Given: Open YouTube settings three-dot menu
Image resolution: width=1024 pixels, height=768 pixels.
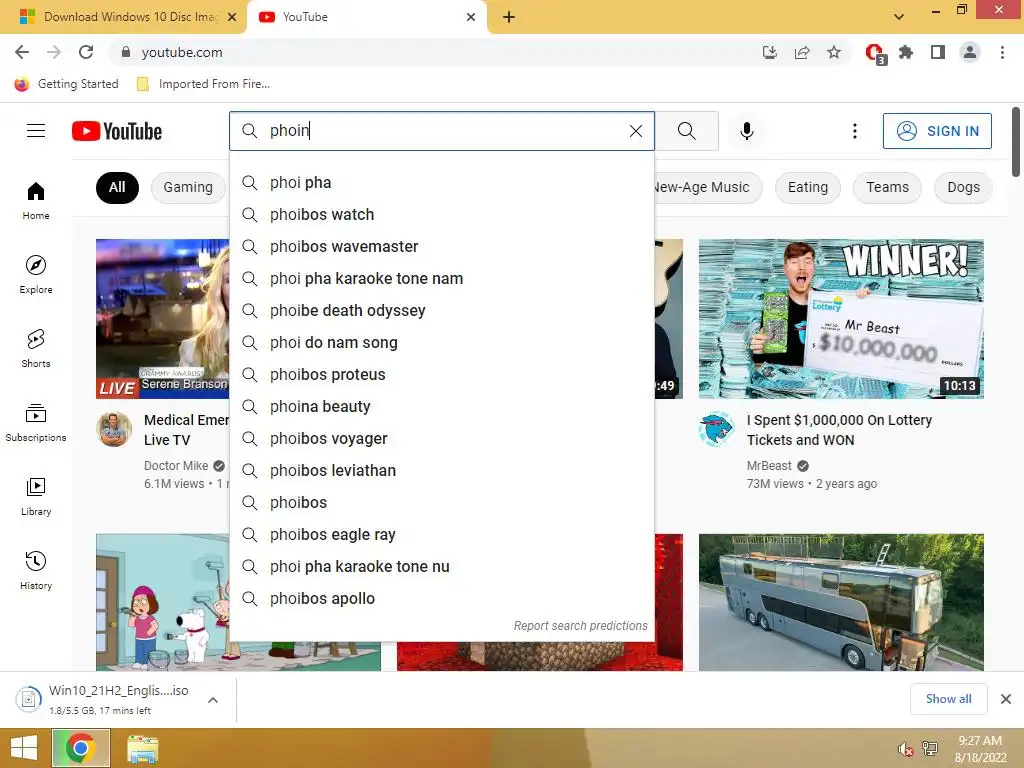Looking at the screenshot, I should 854,131.
